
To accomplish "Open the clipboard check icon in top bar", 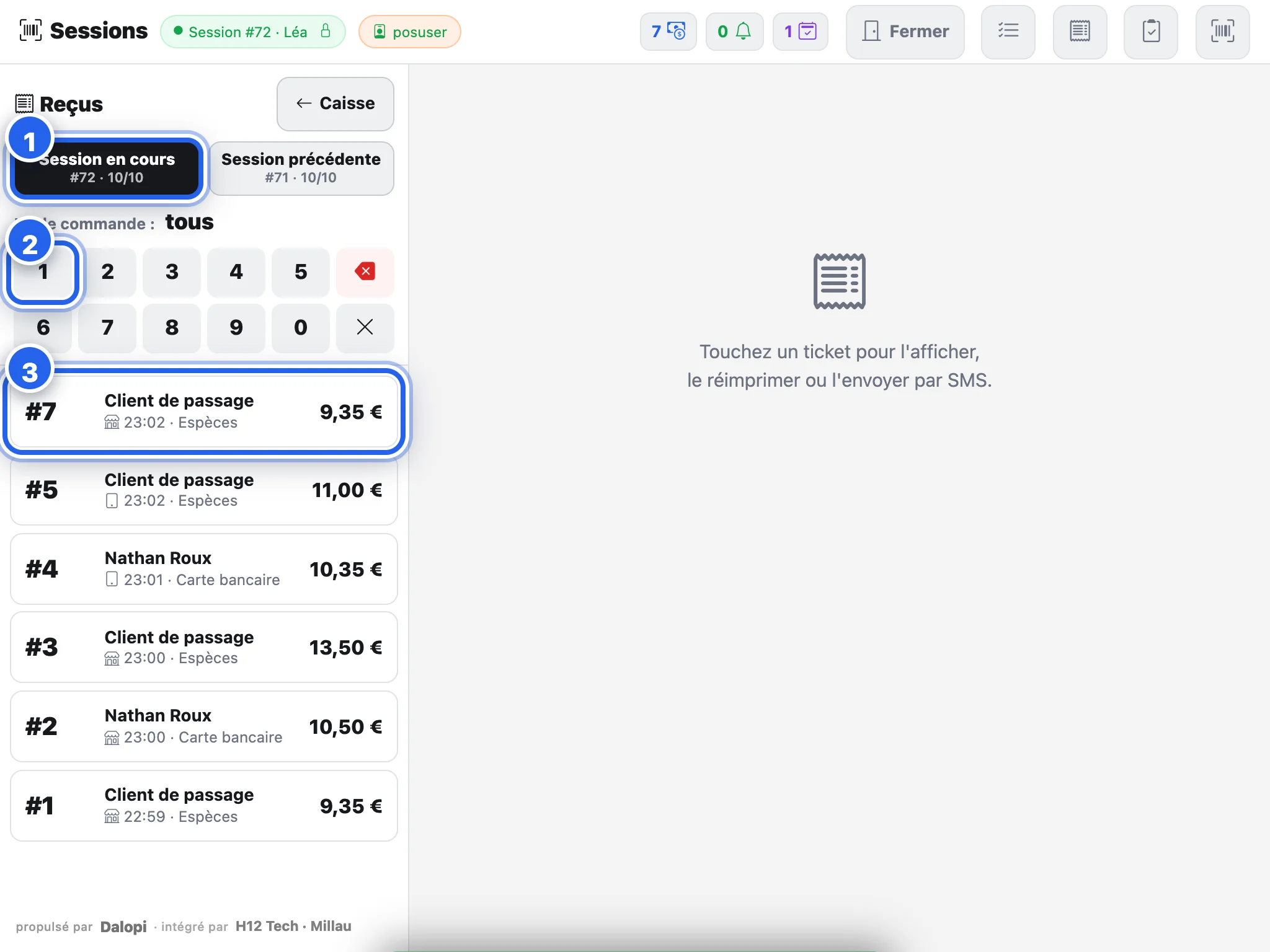I will click(1151, 32).
